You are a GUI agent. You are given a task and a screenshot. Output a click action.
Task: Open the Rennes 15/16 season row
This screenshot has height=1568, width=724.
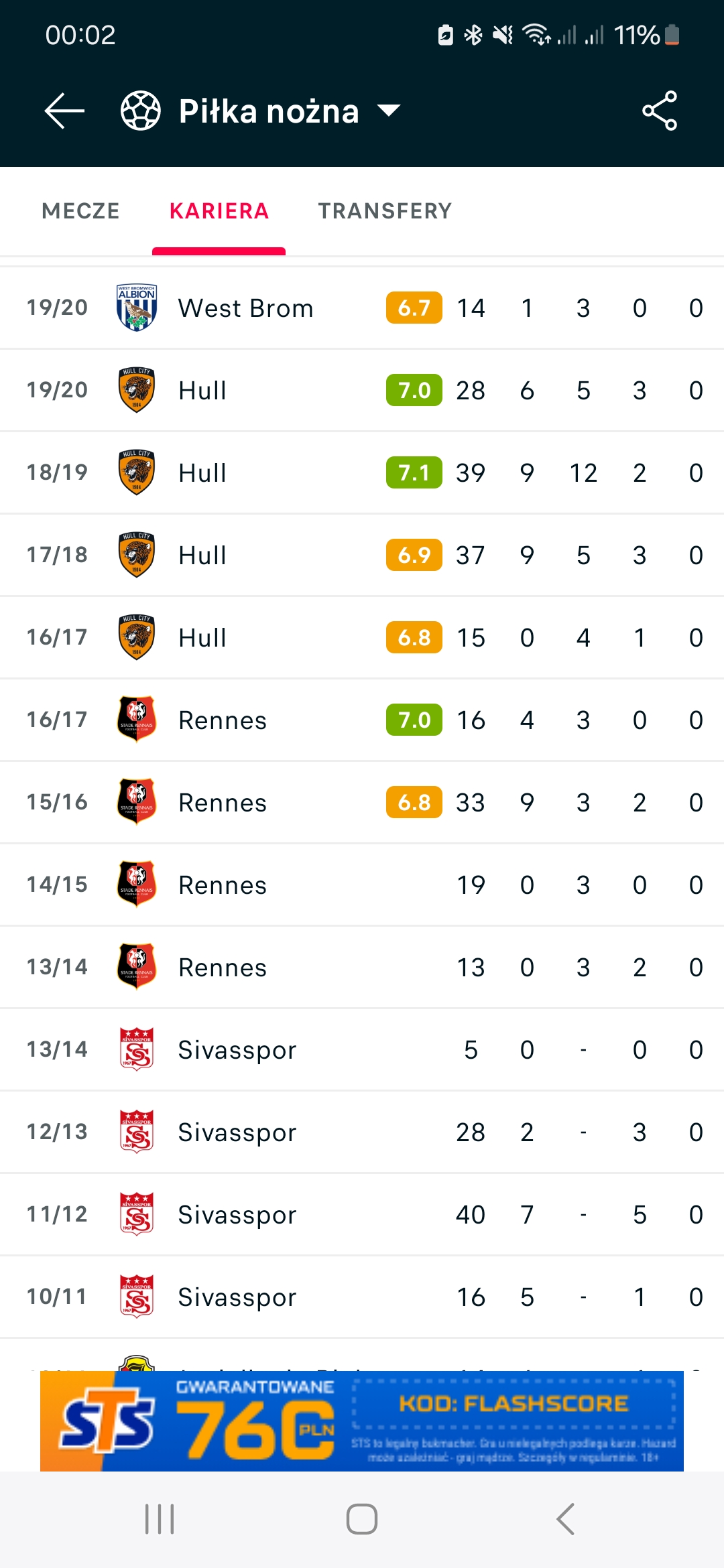tap(362, 803)
